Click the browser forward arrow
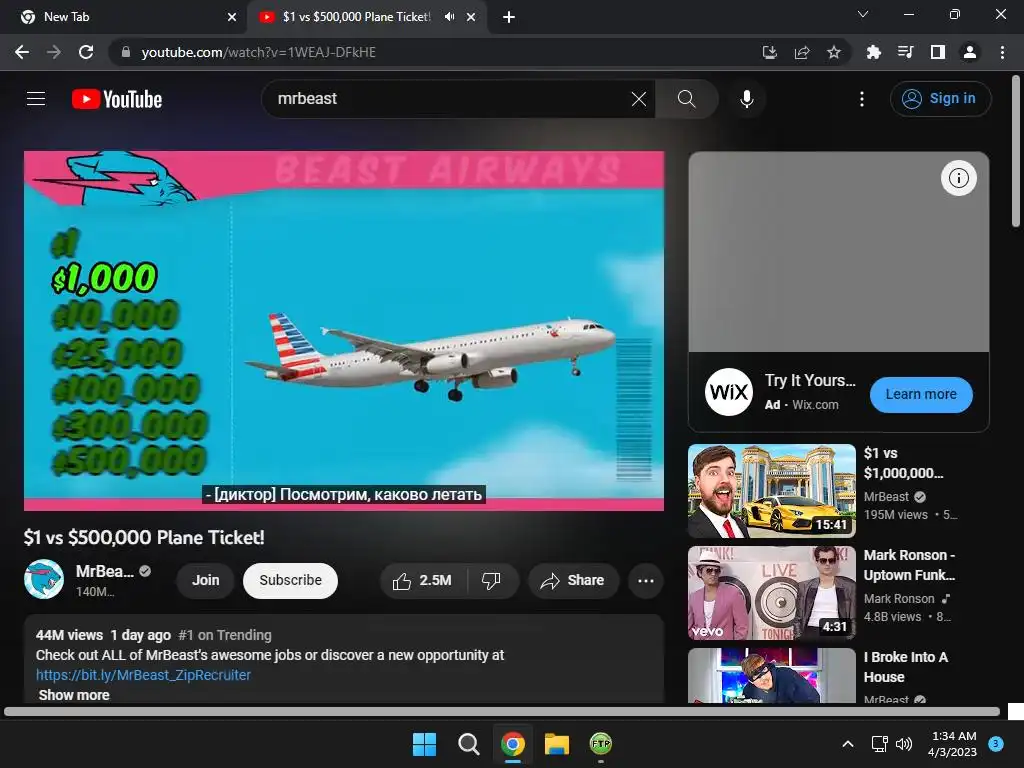The width and height of the screenshot is (1024, 768). 54,52
